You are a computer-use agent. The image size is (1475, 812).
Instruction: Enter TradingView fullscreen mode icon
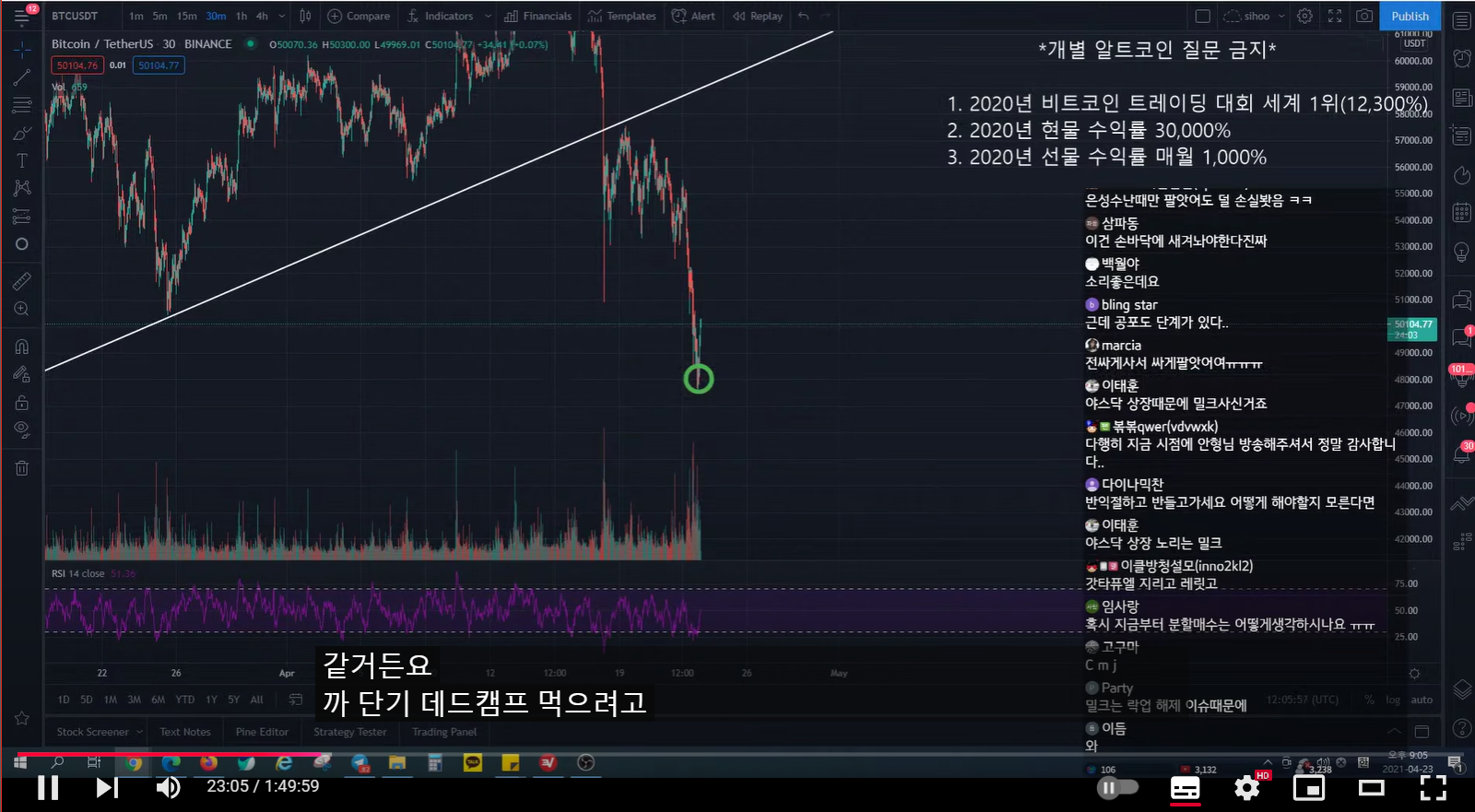(1335, 16)
